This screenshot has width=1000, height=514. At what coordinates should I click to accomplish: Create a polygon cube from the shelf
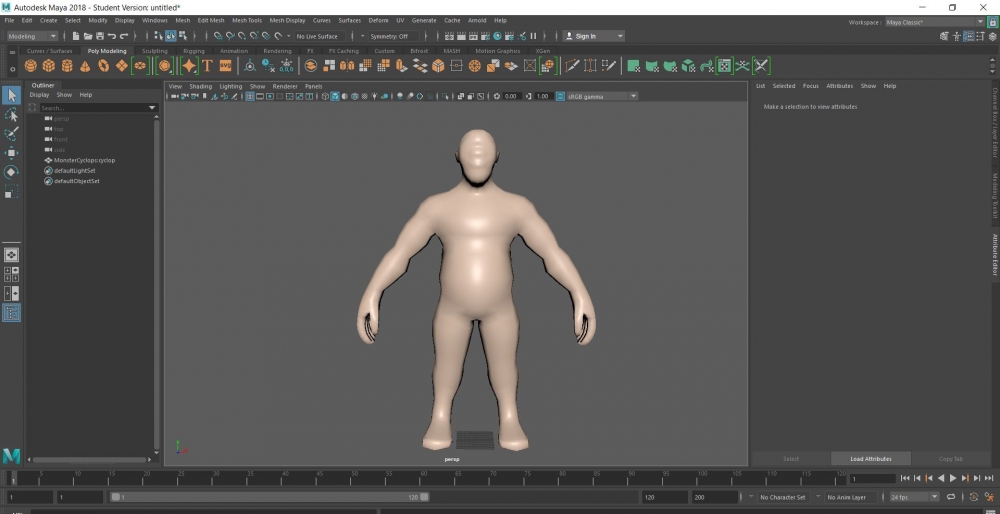pyautogui.click(x=49, y=66)
